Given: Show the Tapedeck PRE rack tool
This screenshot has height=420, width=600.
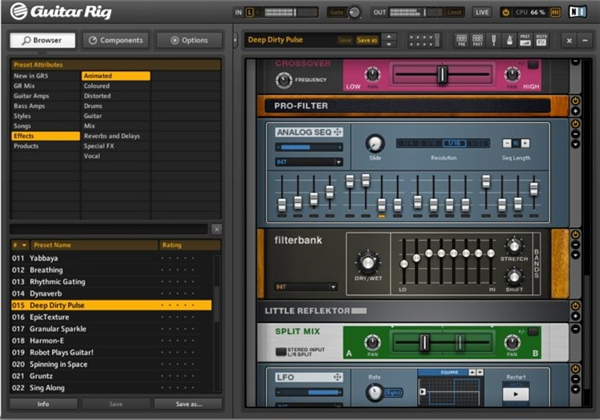Looking at the screenshot, I should click(462, 40).
